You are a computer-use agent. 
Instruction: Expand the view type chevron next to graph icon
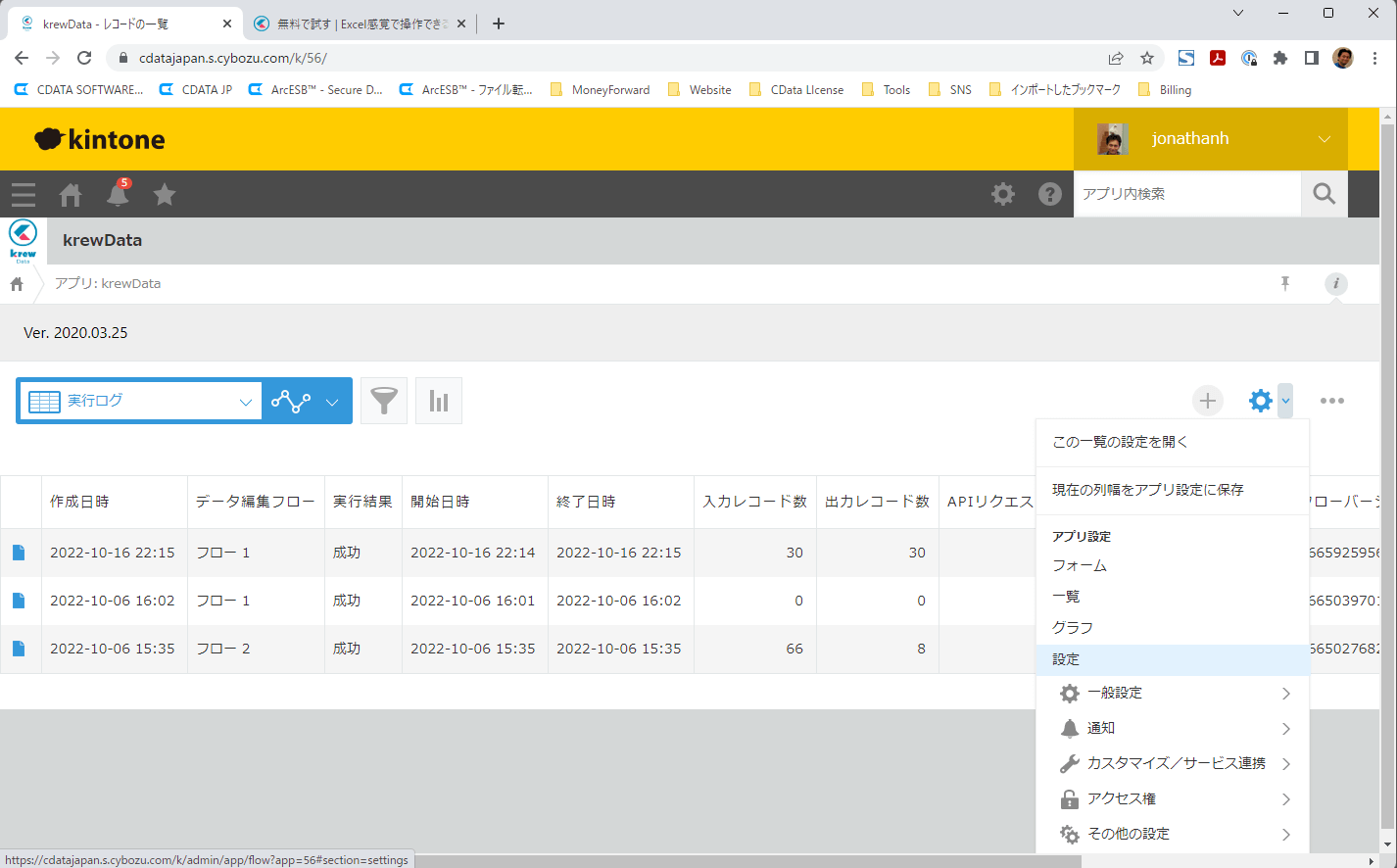pos(332,402)
